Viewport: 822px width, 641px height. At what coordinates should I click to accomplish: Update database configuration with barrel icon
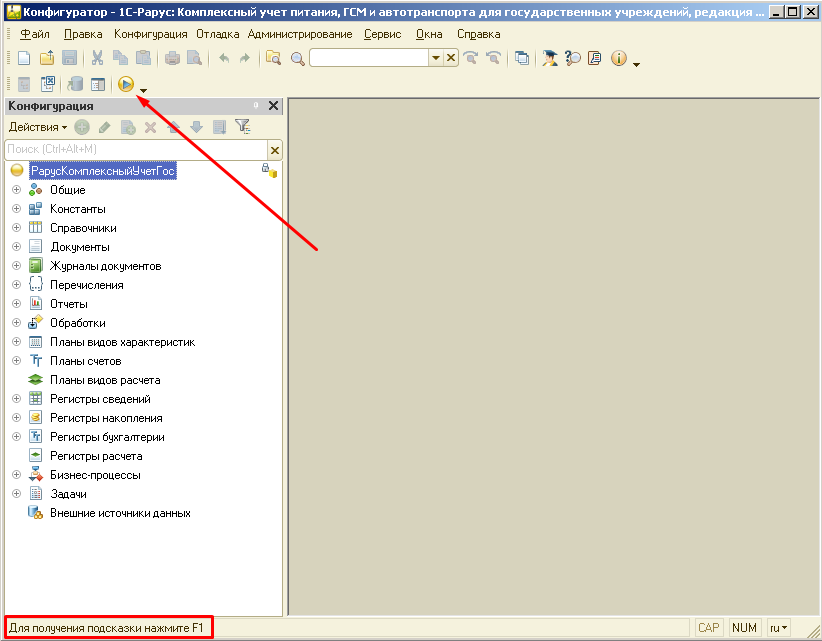click(75, 84)
